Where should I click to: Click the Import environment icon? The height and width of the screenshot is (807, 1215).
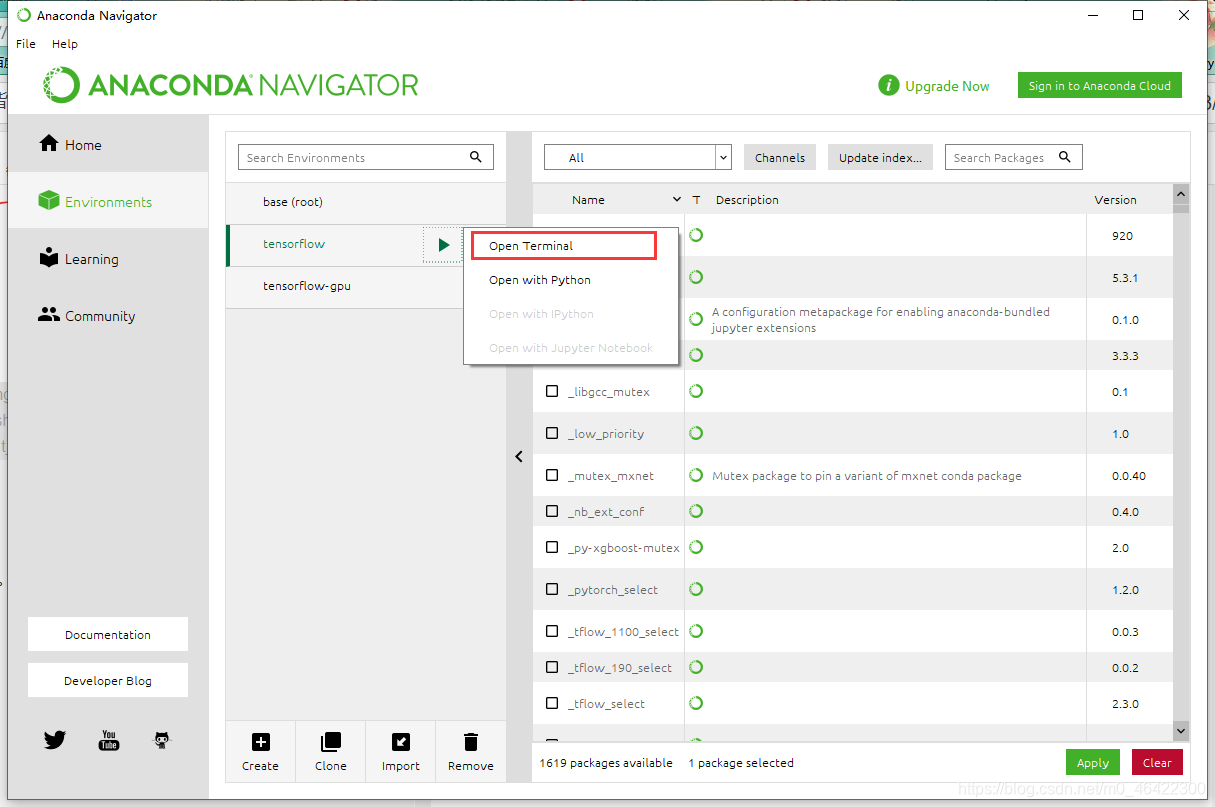[x=400, y=742]
